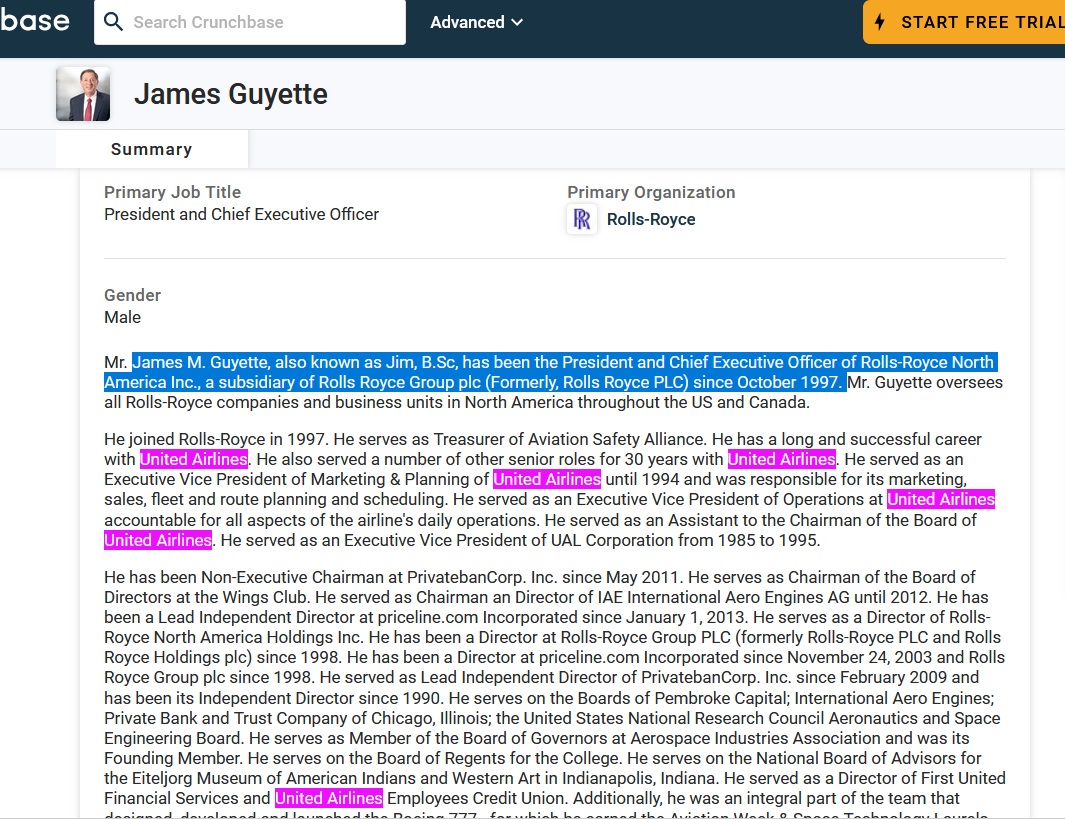Click the Primary Job Title label
Image resolution: width=1065 pixels, height=819 pixels.
coord(173,192)
